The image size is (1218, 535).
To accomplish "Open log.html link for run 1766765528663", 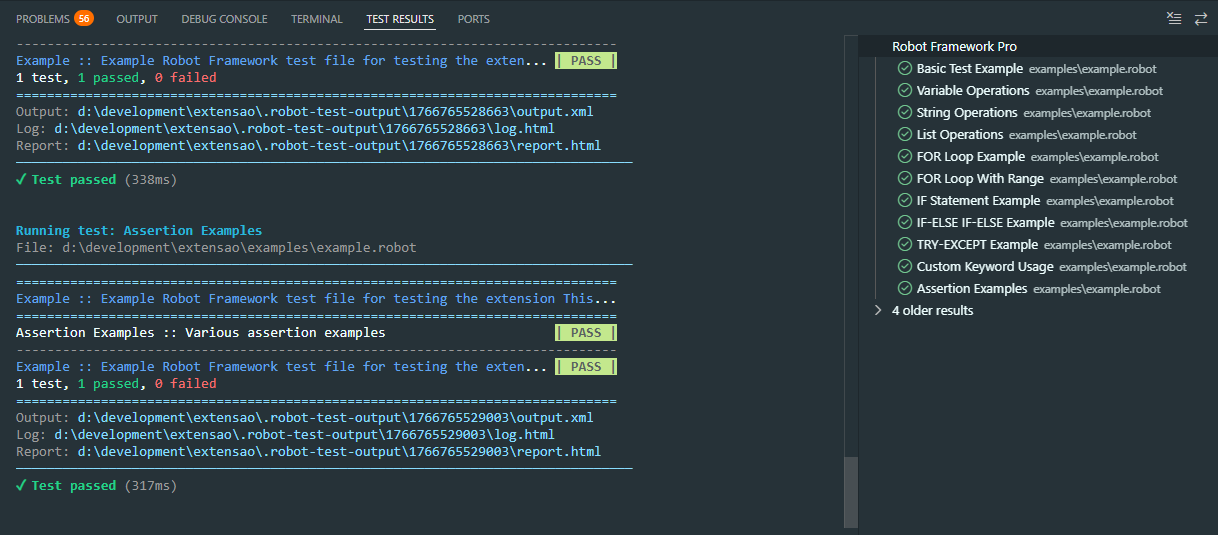I will point(304,128).
